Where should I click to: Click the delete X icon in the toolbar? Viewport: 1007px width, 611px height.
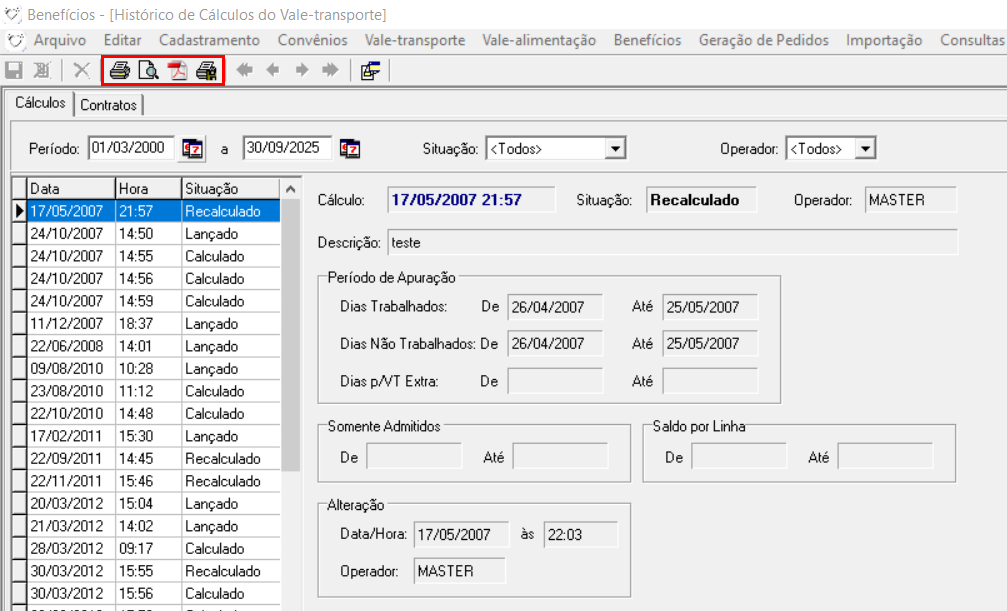(x=82, y=71)
